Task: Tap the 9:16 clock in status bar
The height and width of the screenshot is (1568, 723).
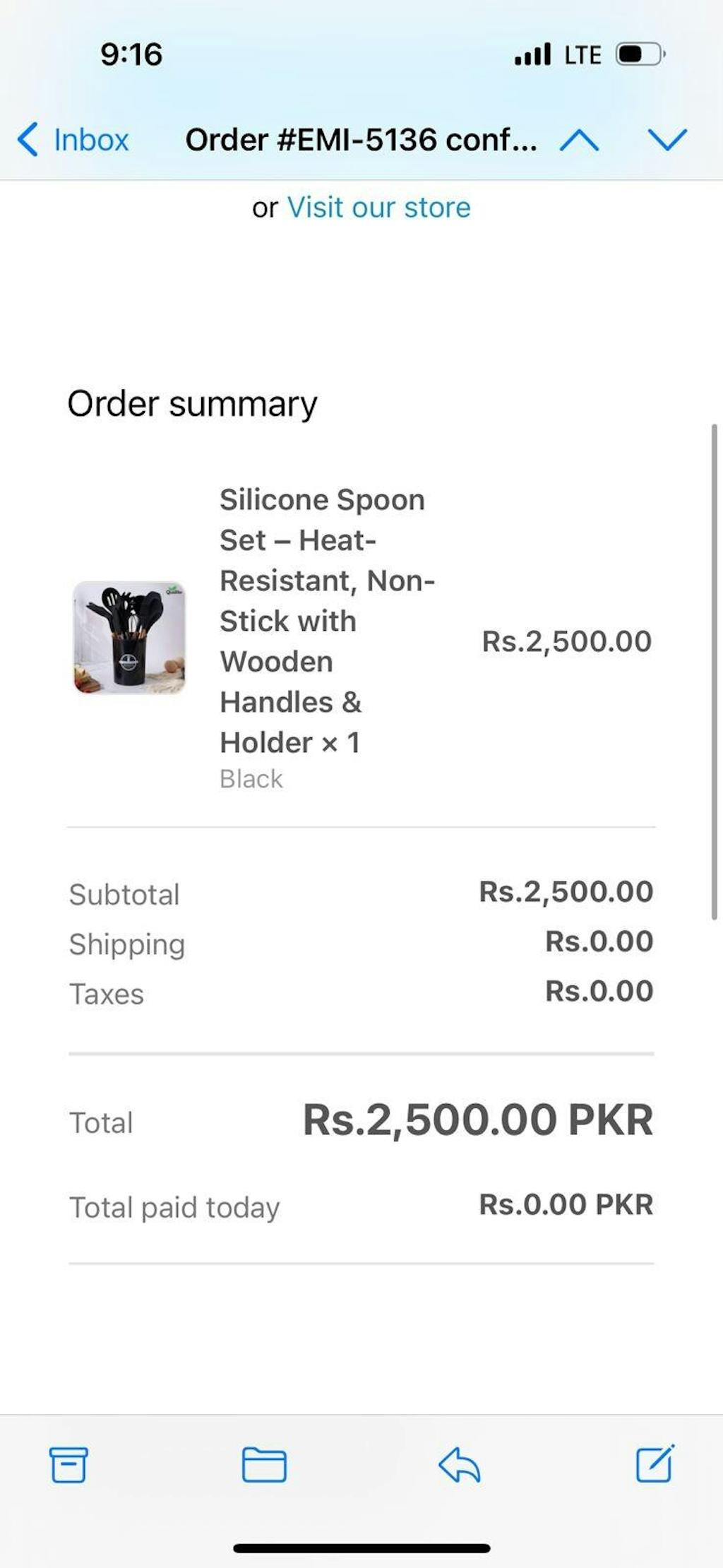Action: (131, 54)
